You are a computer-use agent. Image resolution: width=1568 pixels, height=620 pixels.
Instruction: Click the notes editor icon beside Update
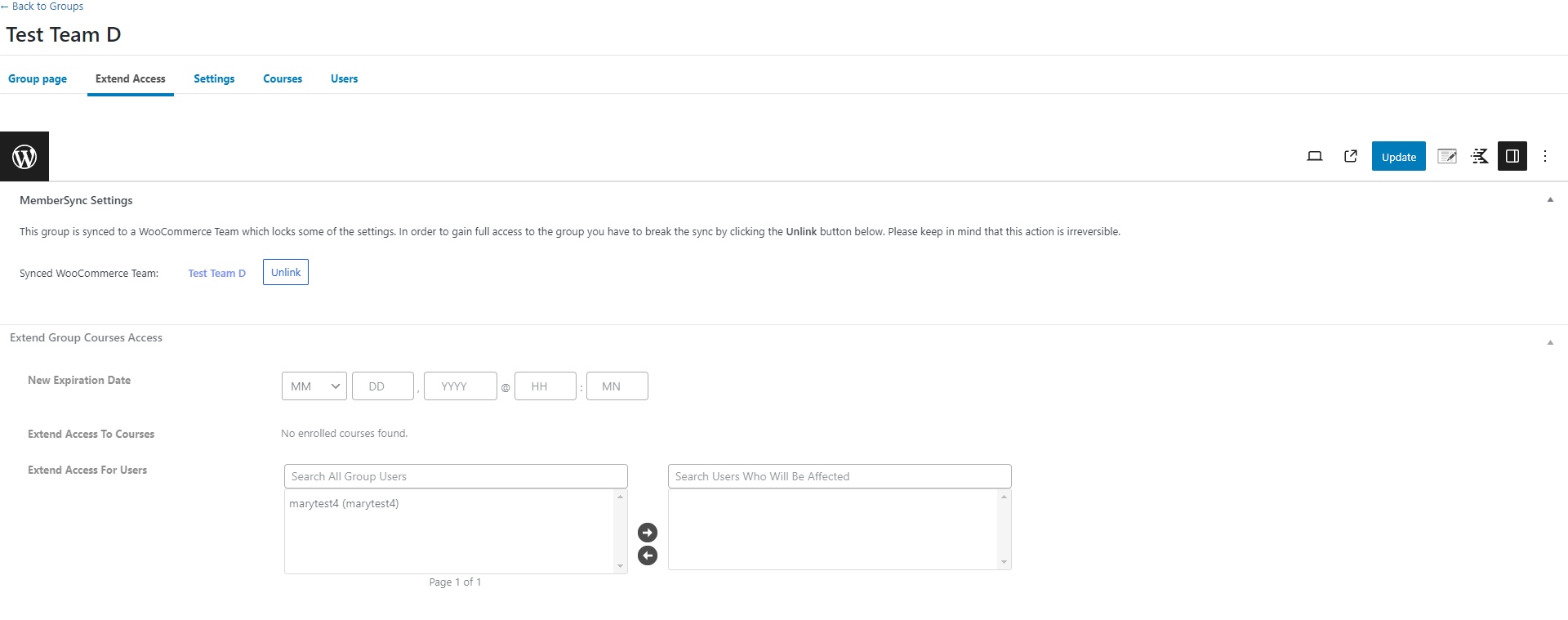[x=1447, y=156]
